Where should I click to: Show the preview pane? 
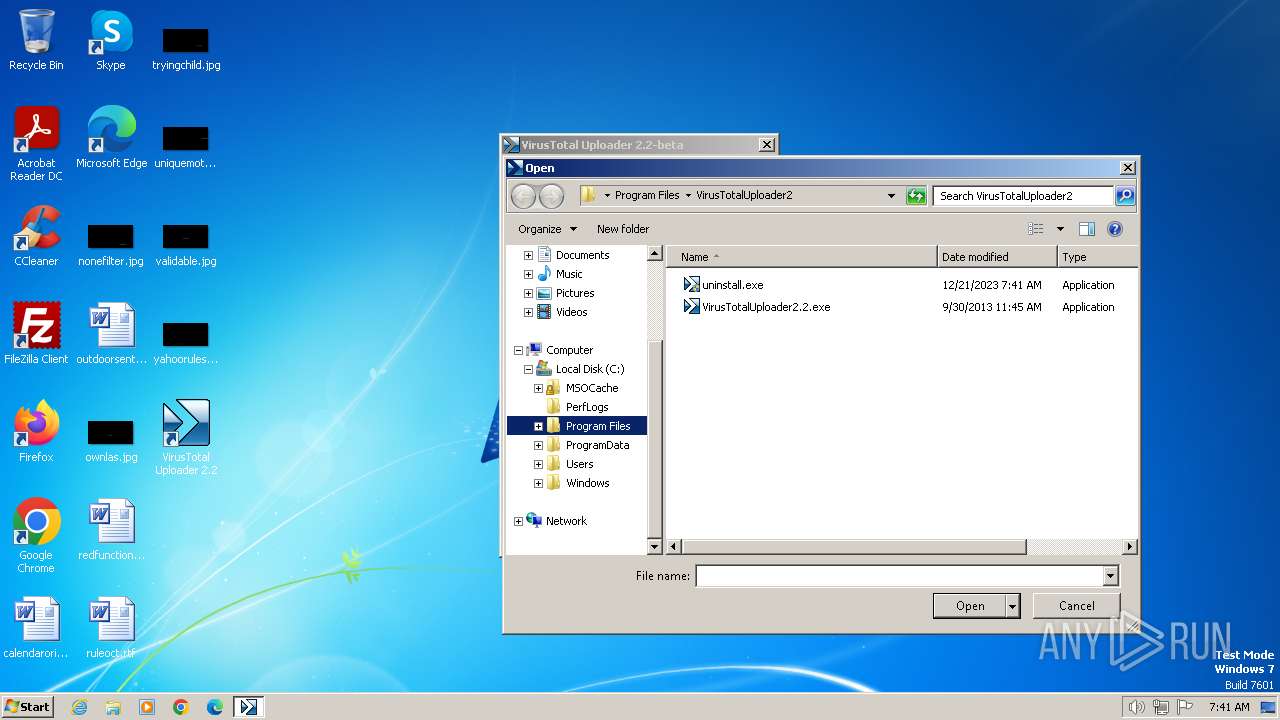click(1087, 229)
